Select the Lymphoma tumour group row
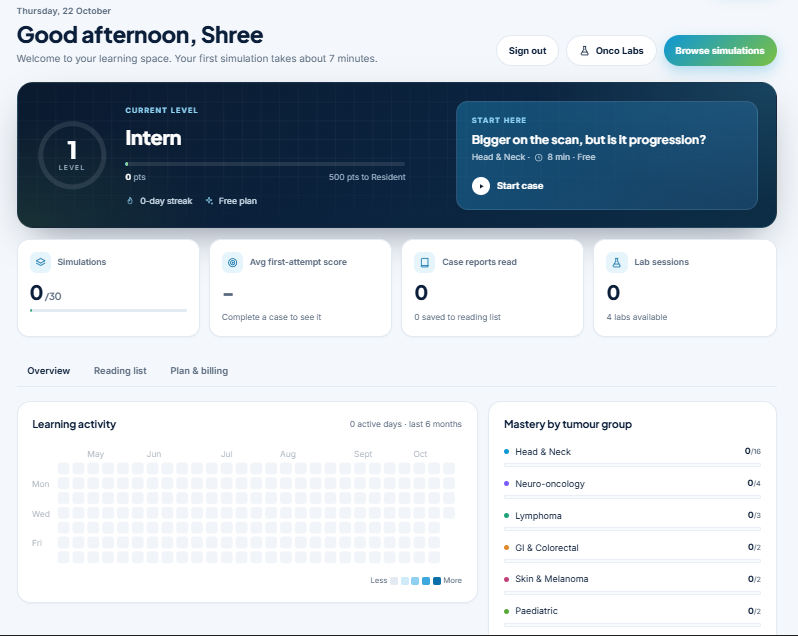Viewport: 798px width, 636px height. click(x=632, y=521)
